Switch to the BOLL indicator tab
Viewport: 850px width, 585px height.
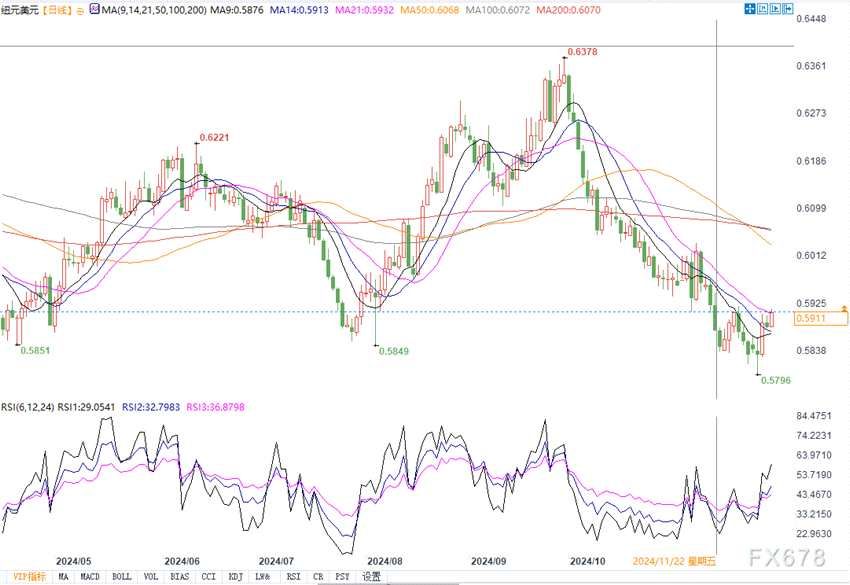point(121,577)
